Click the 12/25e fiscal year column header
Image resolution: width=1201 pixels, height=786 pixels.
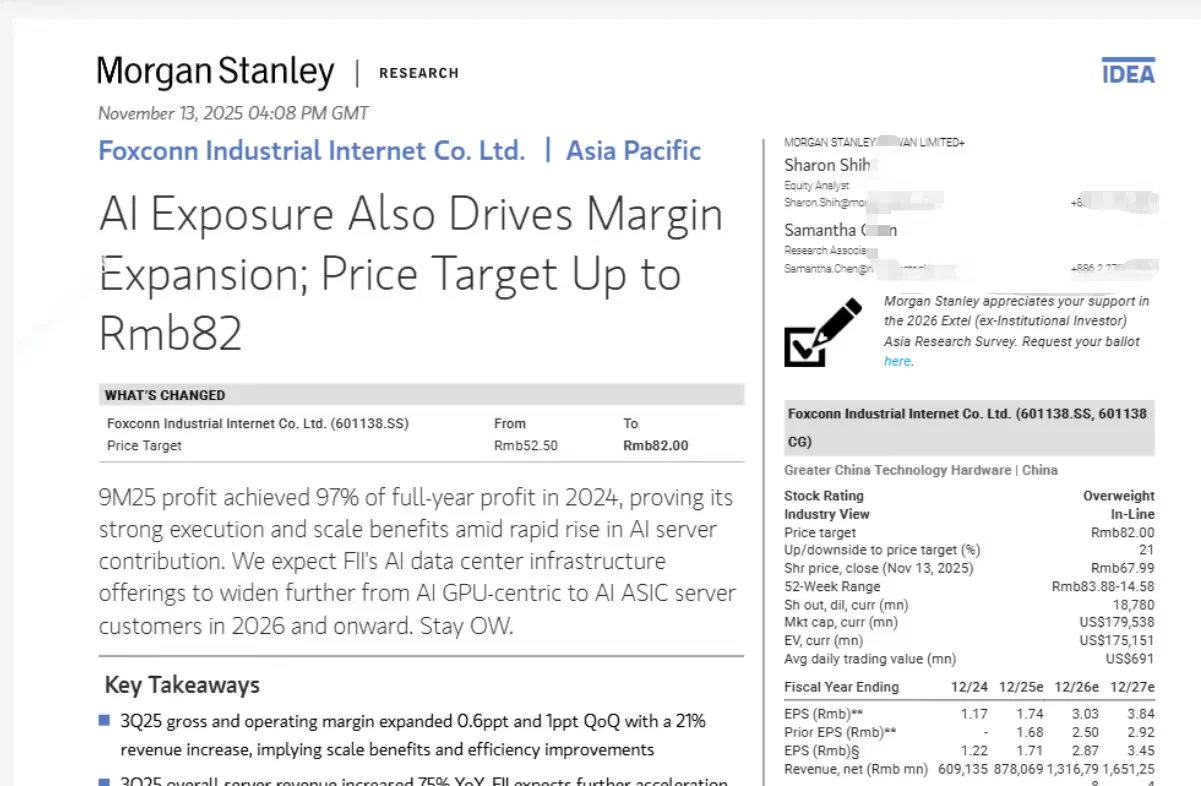[1022, 687]
